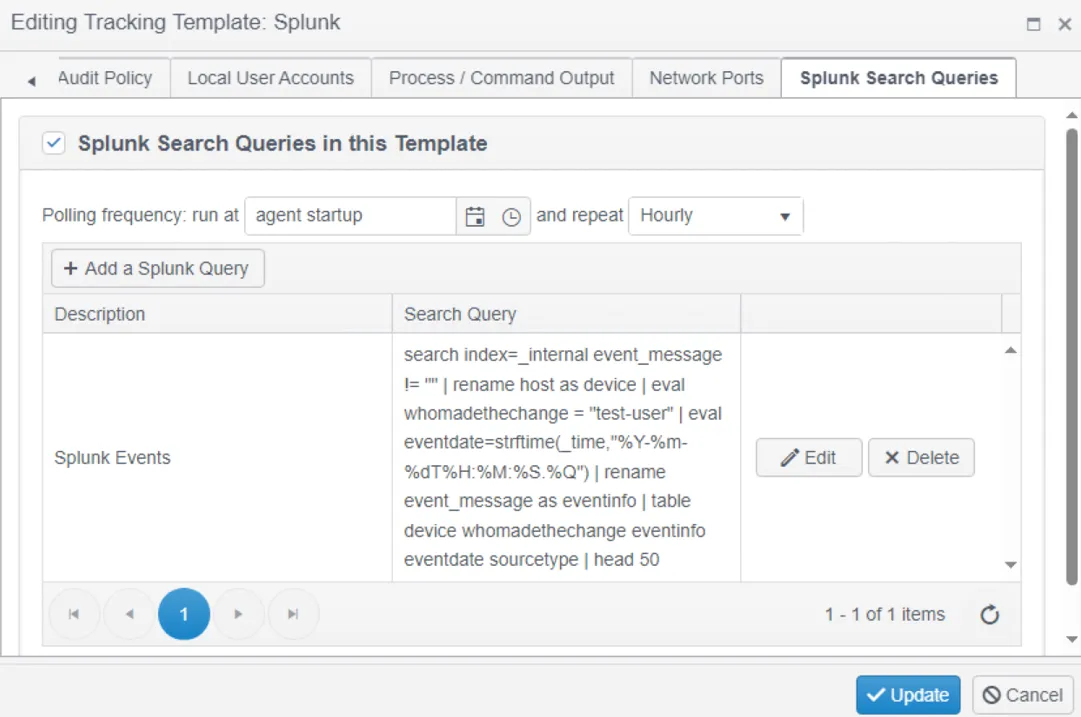Go to the last page of results

[293, 614]
